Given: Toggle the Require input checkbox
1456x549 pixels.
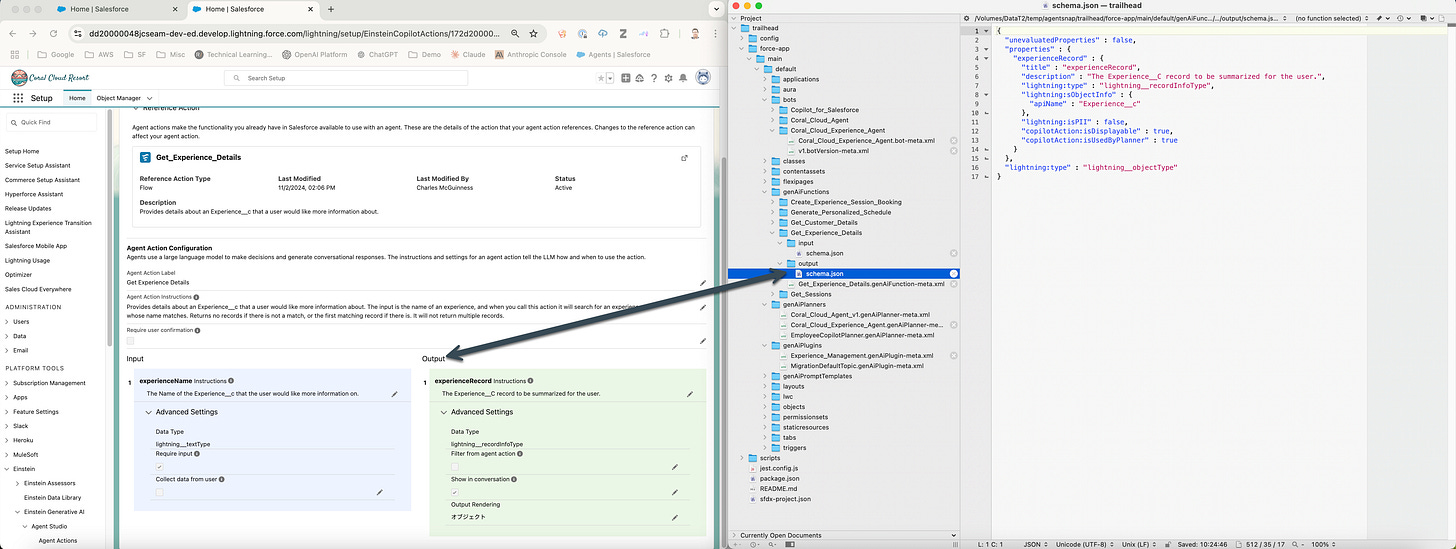Looking at the screenshot, I should click(x=159, y=467).
